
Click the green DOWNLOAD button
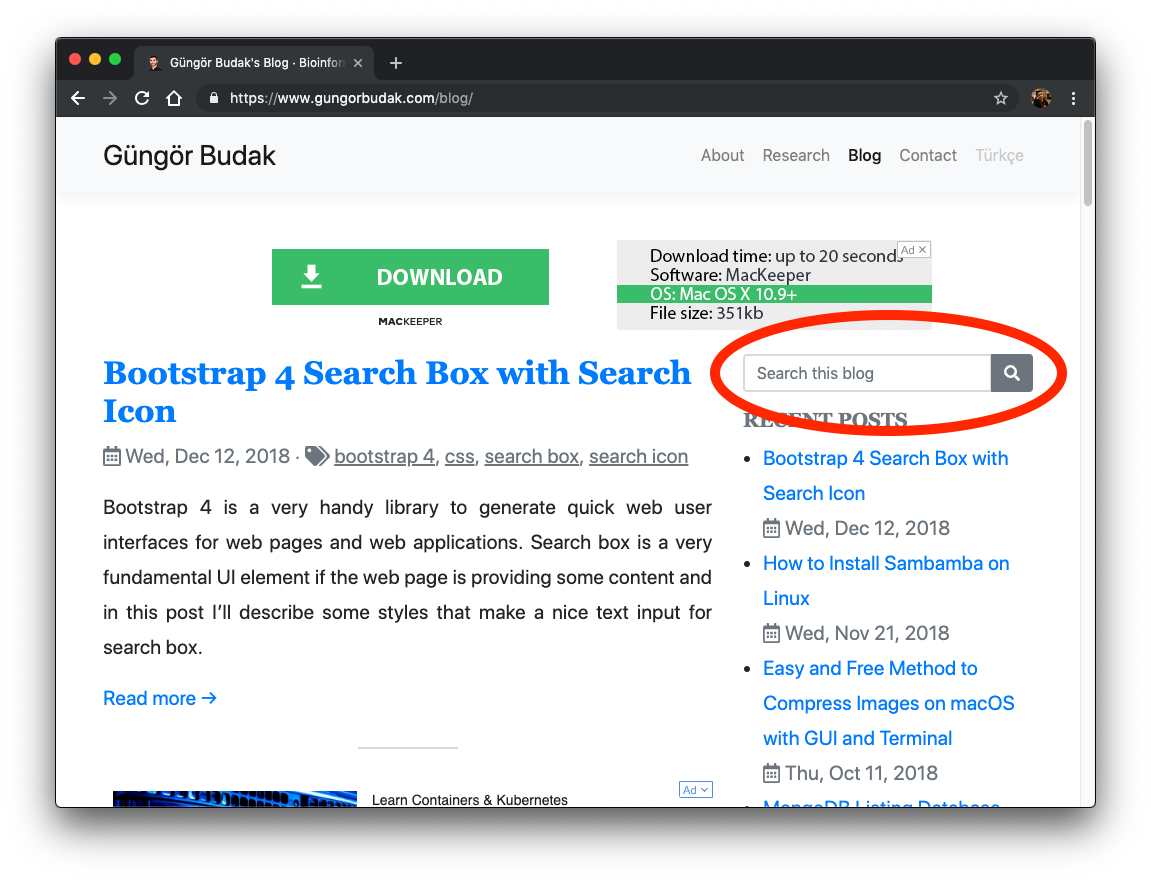coord(410,277)
